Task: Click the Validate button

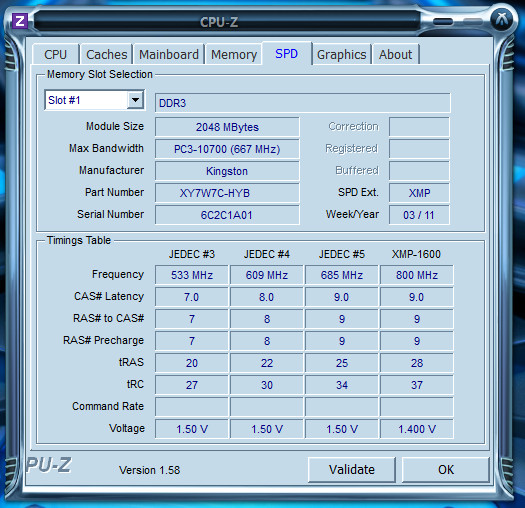Action: [352, 469]
